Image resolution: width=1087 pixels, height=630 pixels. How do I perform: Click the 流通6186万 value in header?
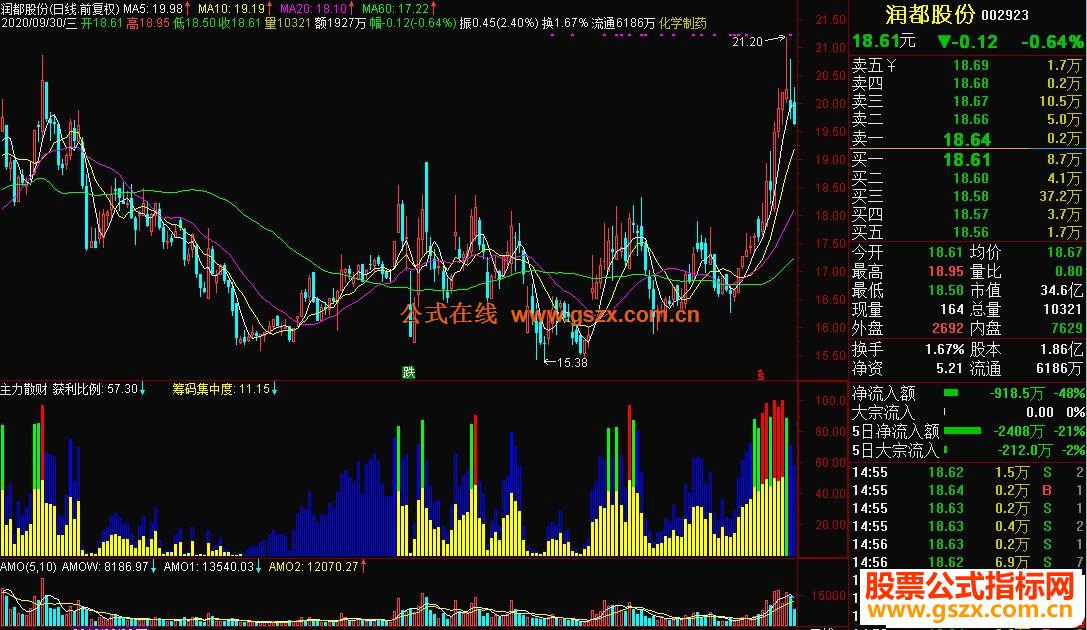623,23
